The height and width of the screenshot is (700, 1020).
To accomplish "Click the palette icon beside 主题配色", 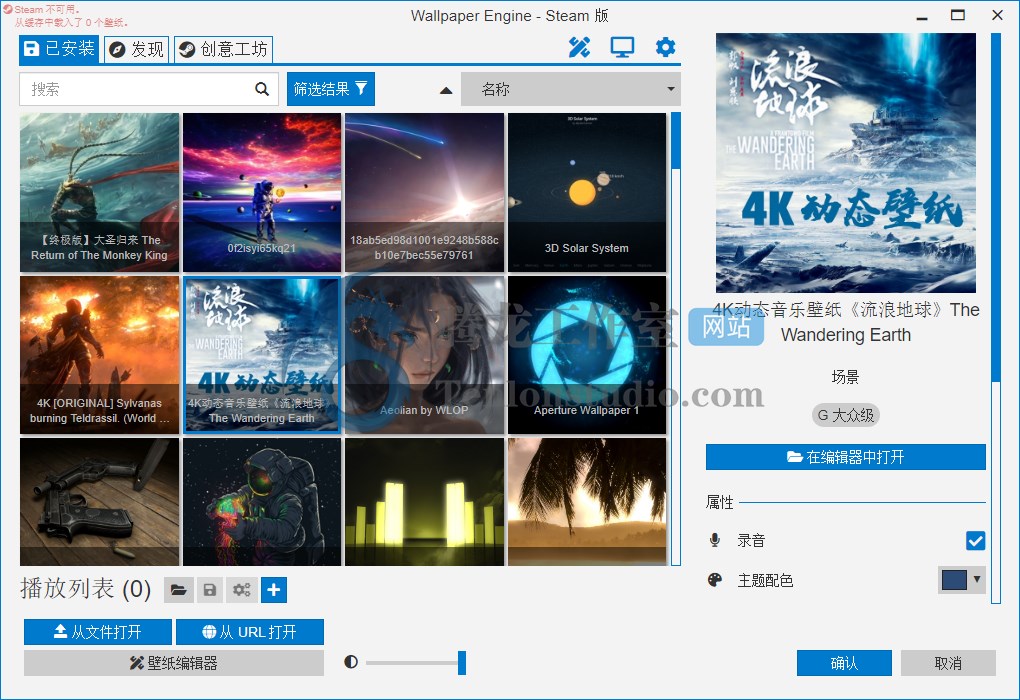I will coord(715,580).
